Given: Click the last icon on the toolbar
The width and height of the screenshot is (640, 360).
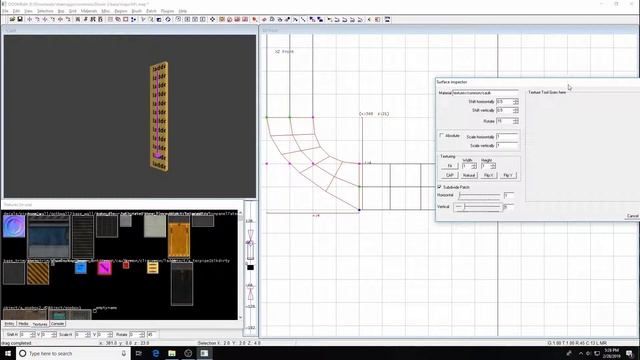Looking at the screenshot, I should [x=387, y=19].
